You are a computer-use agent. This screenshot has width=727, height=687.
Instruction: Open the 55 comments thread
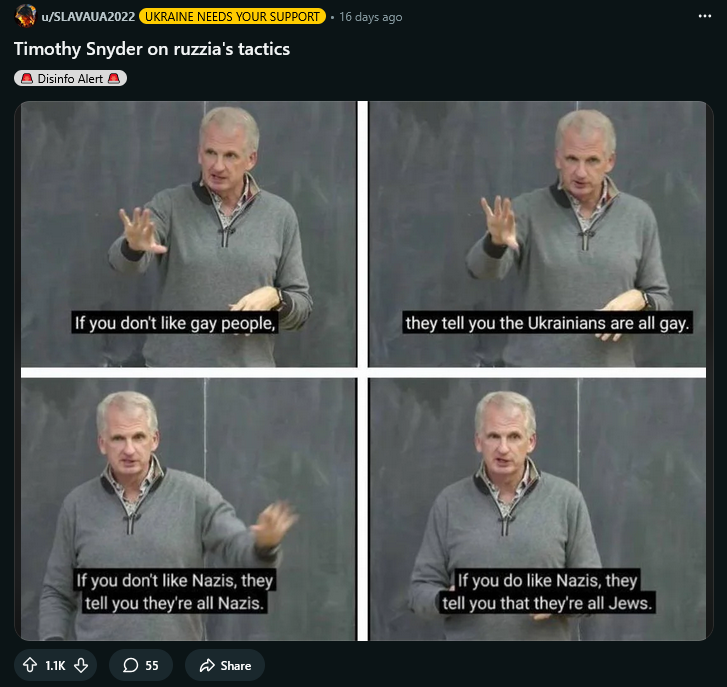(141, 665)
